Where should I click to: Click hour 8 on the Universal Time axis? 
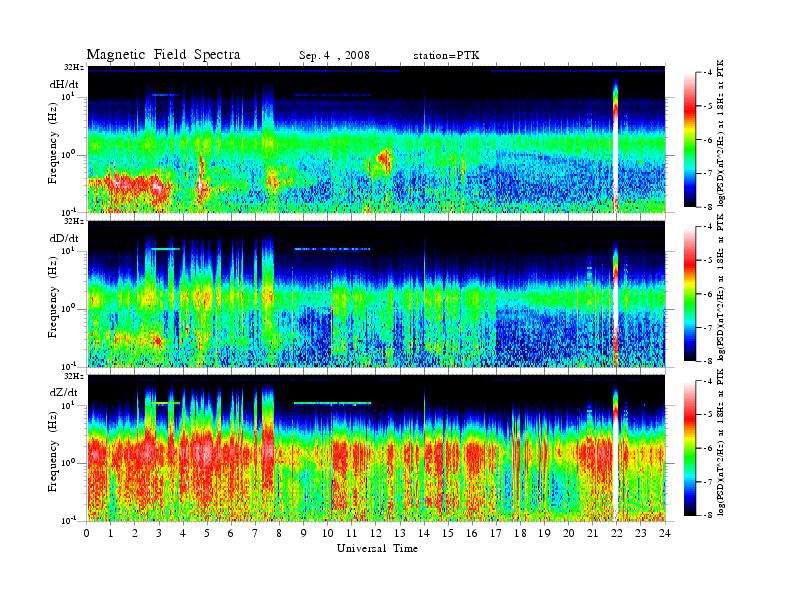pos(279,534)
